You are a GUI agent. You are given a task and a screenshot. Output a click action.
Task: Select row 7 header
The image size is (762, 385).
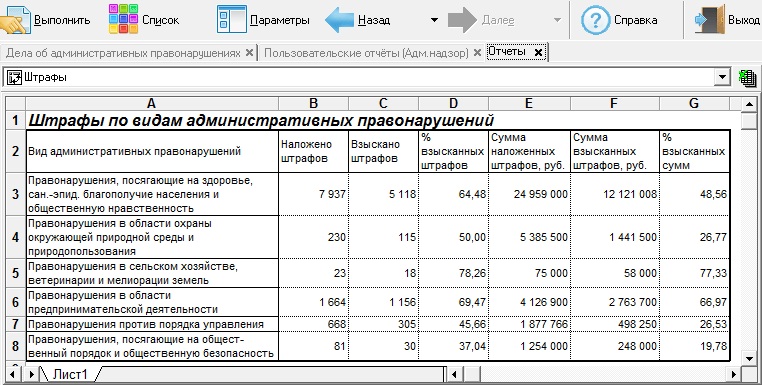click(x=16, y=324)
